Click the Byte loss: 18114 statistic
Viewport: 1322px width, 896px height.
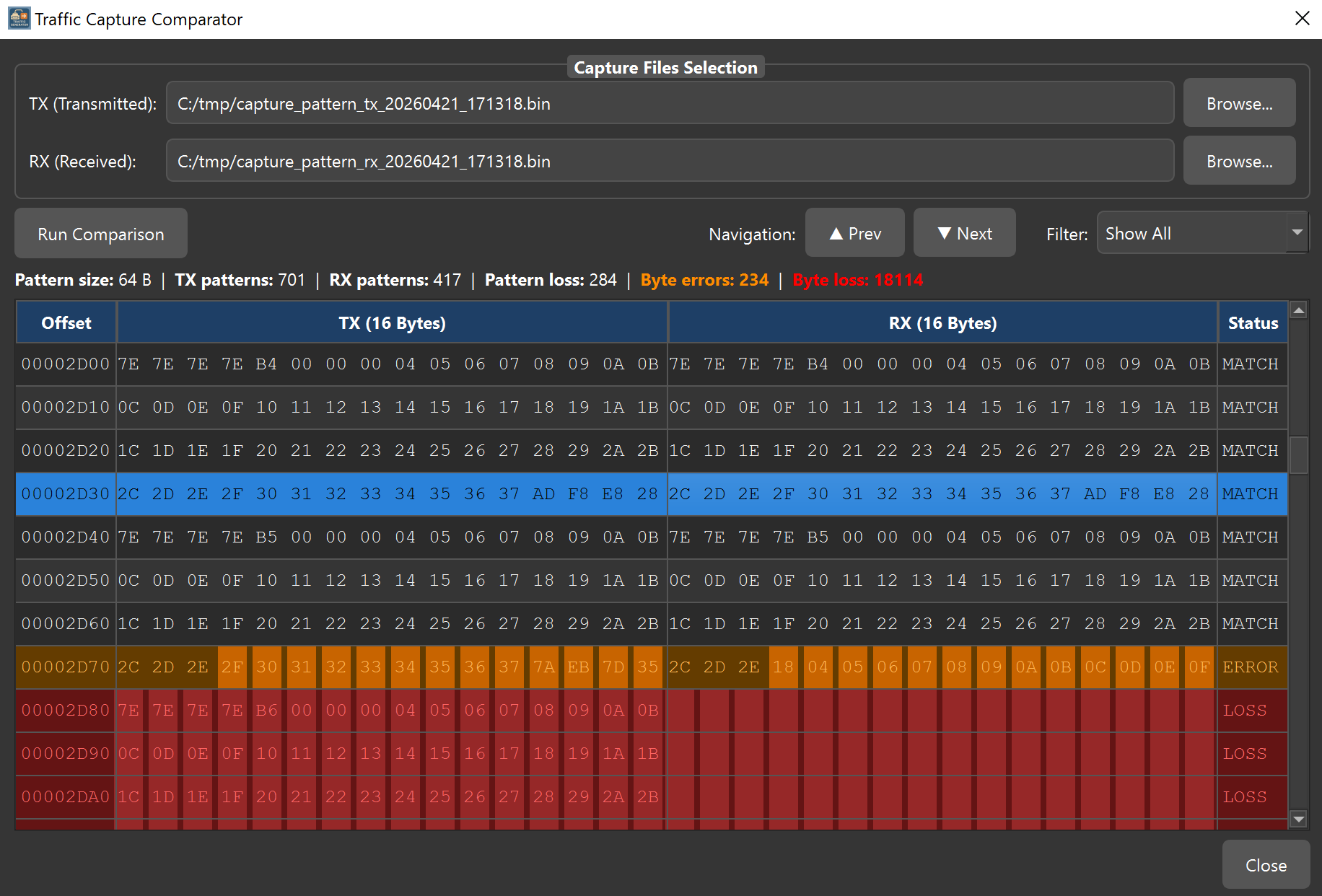858,280
